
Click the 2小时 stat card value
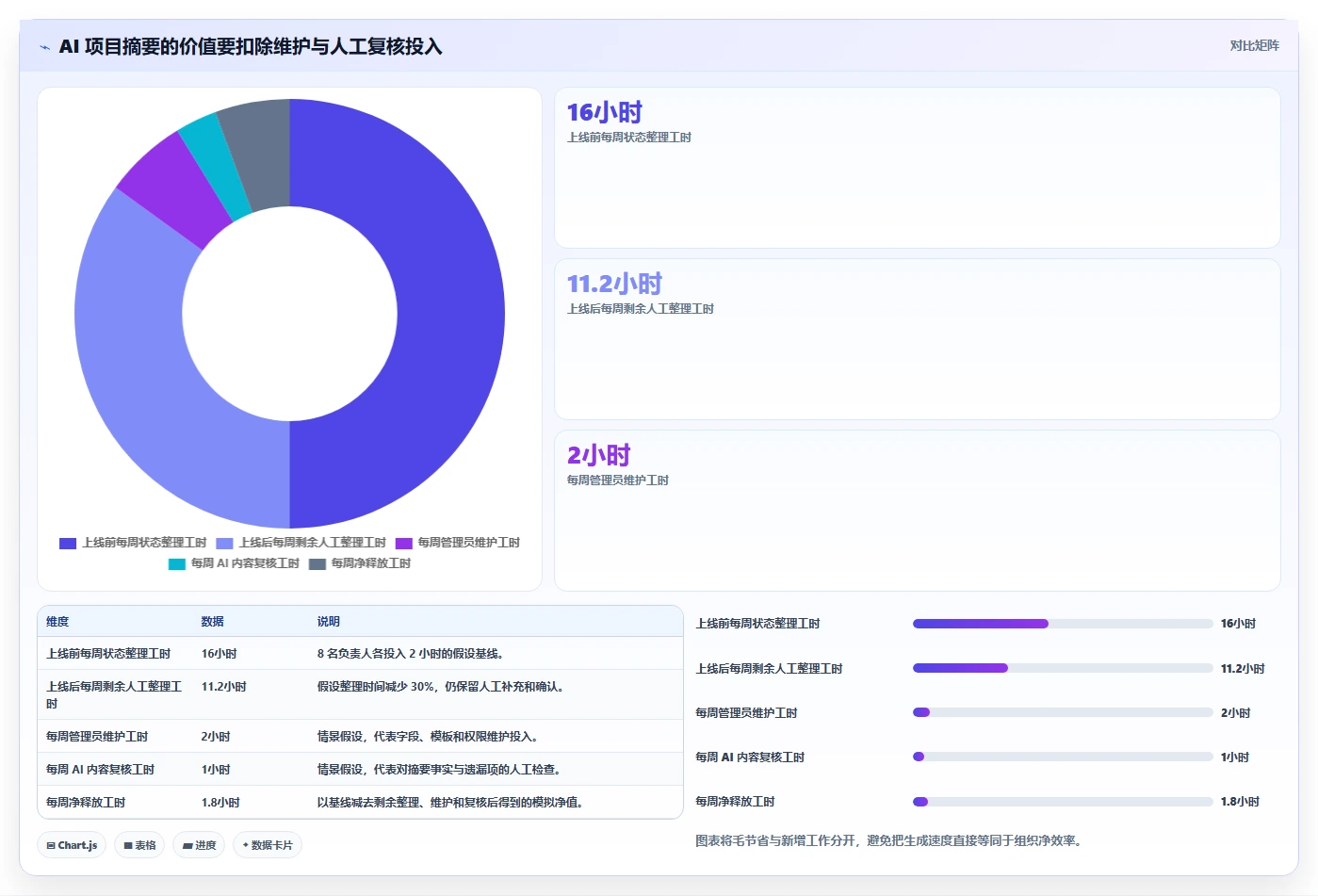point(598,455)
